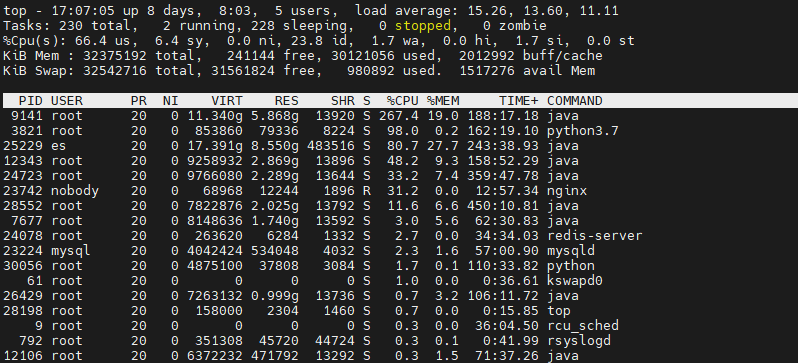Select the rsyslogd process row
This screenshot has height=363, width=798.
point(399,341)
